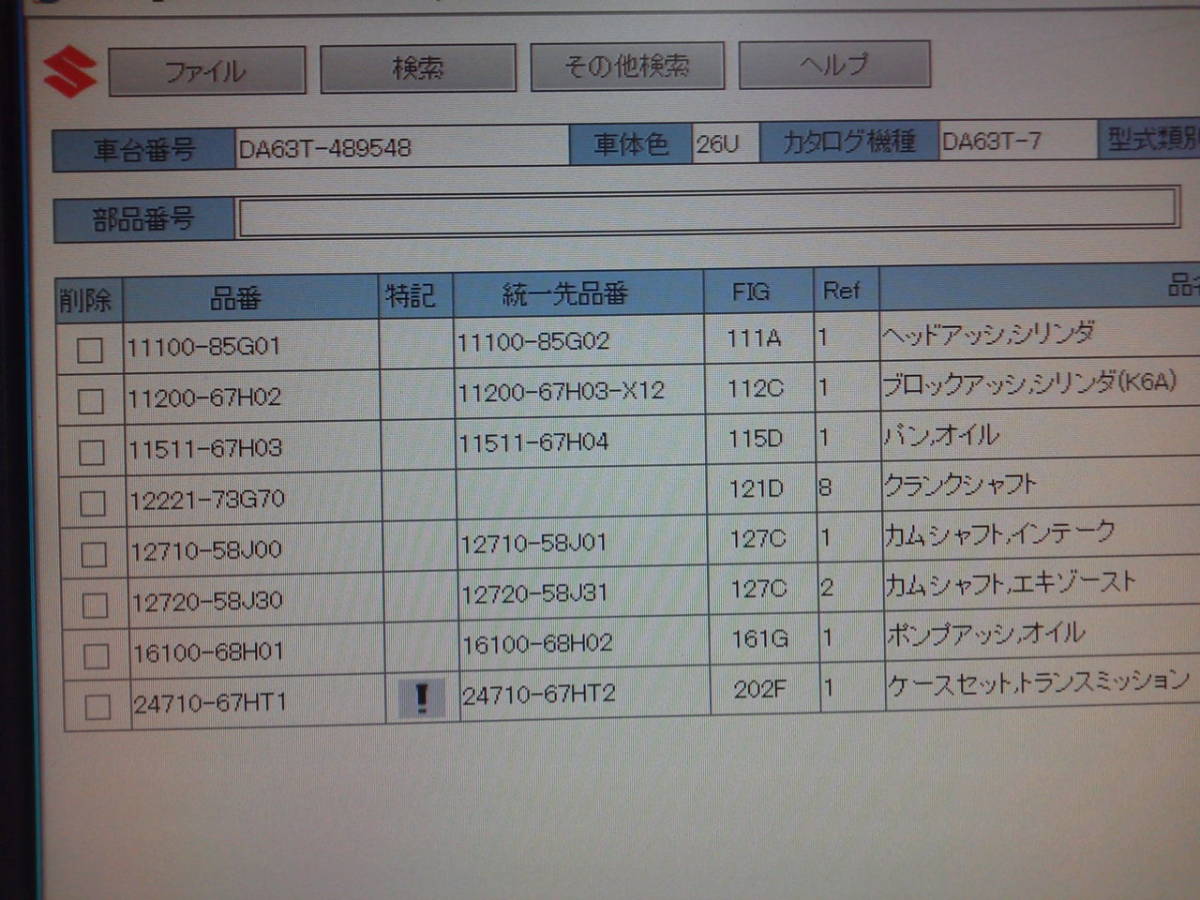Image resolution: width=1200 pixels, height=900 pixels.
Task: Tick the delete checkbox for 24710-67HT1
Action: pyautogui.click(x=97, y=706)
